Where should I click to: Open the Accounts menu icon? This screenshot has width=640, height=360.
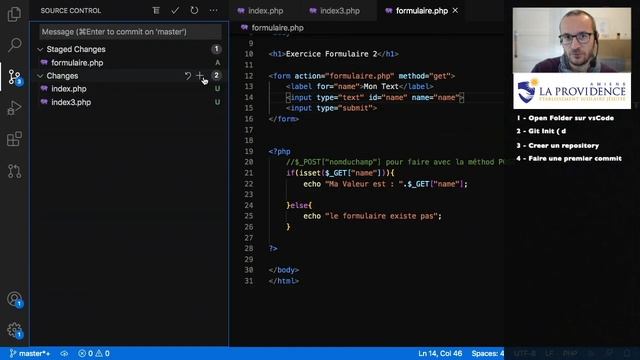click(x=15, y=299)
